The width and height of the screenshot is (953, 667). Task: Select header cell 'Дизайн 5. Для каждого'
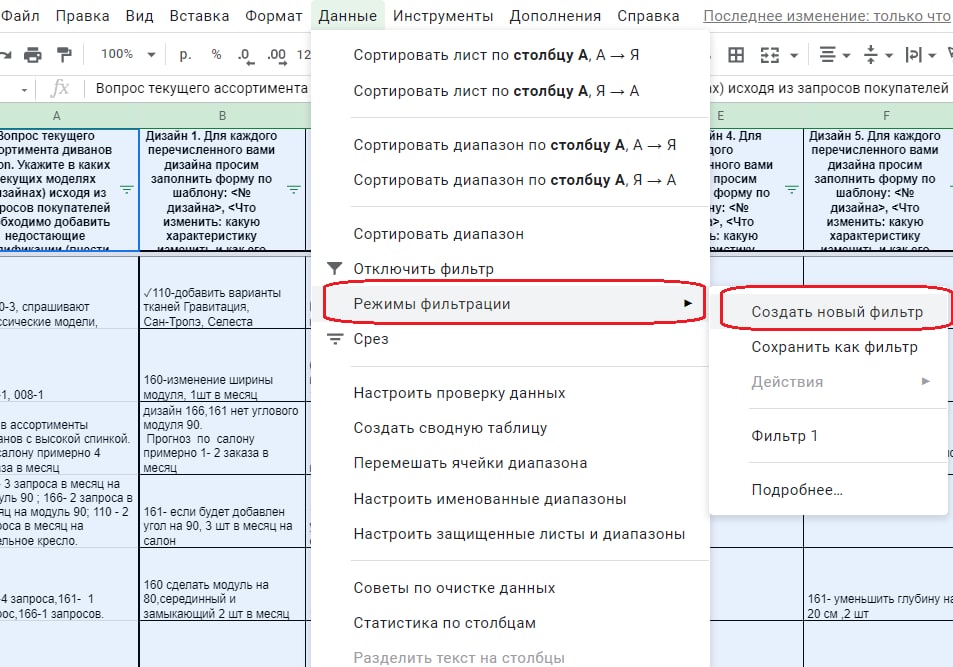click(x=878, y=190)
